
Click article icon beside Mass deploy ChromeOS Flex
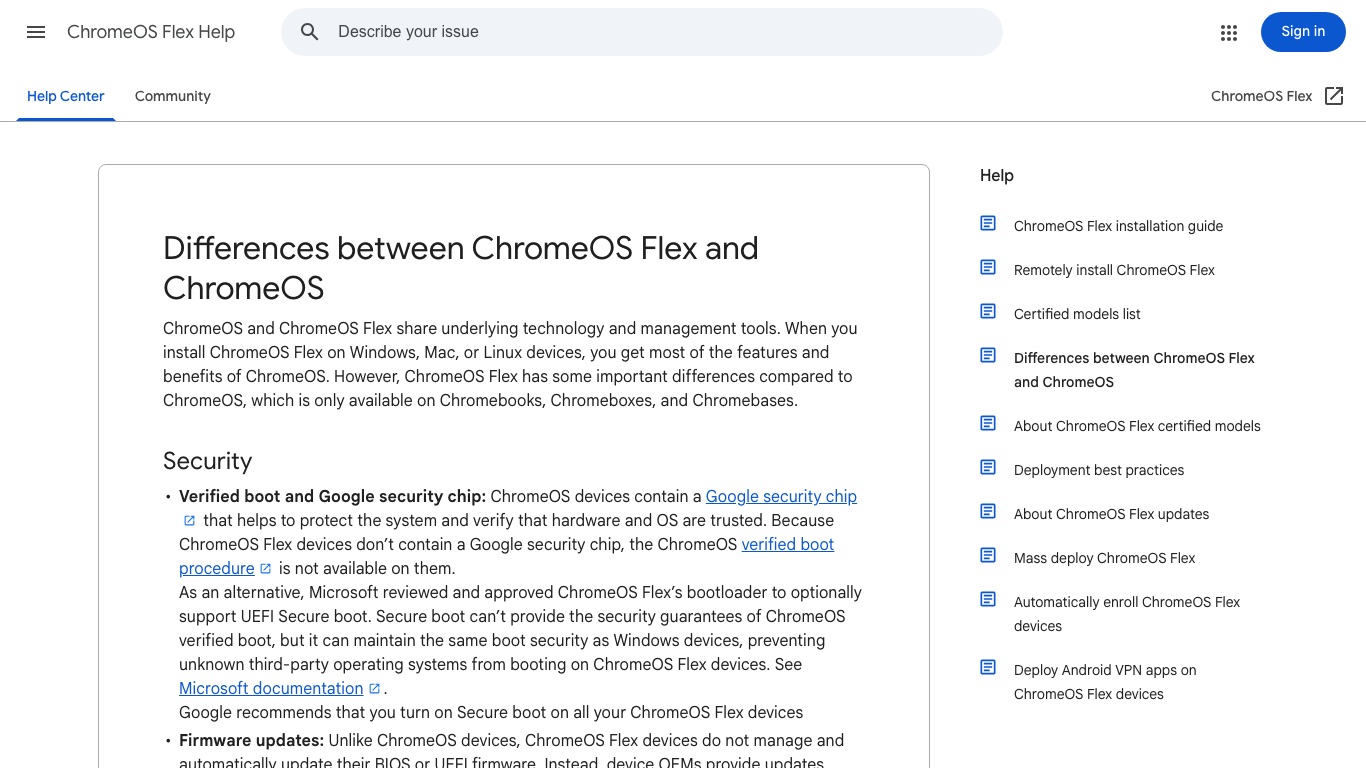(x=988, y=555)
